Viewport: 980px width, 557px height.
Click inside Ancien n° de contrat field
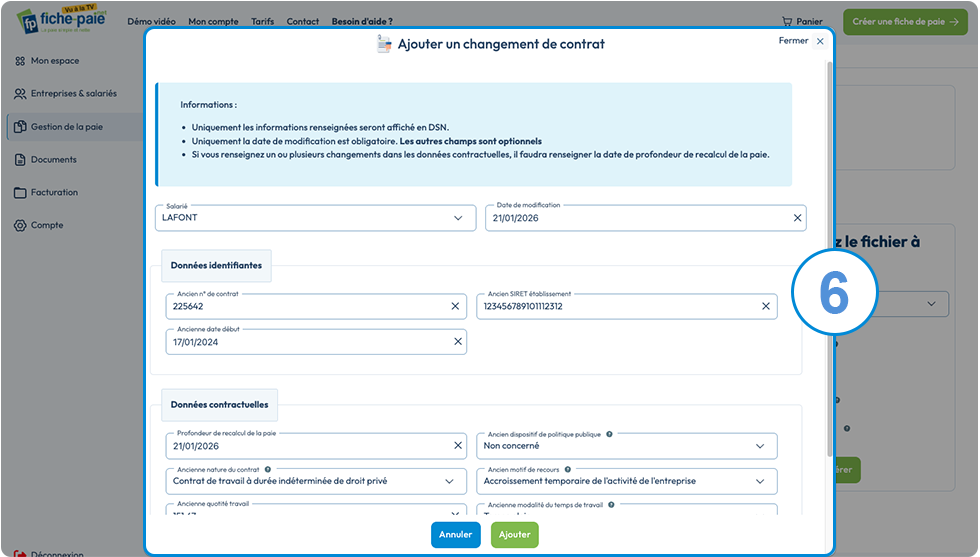pos(316,306)
